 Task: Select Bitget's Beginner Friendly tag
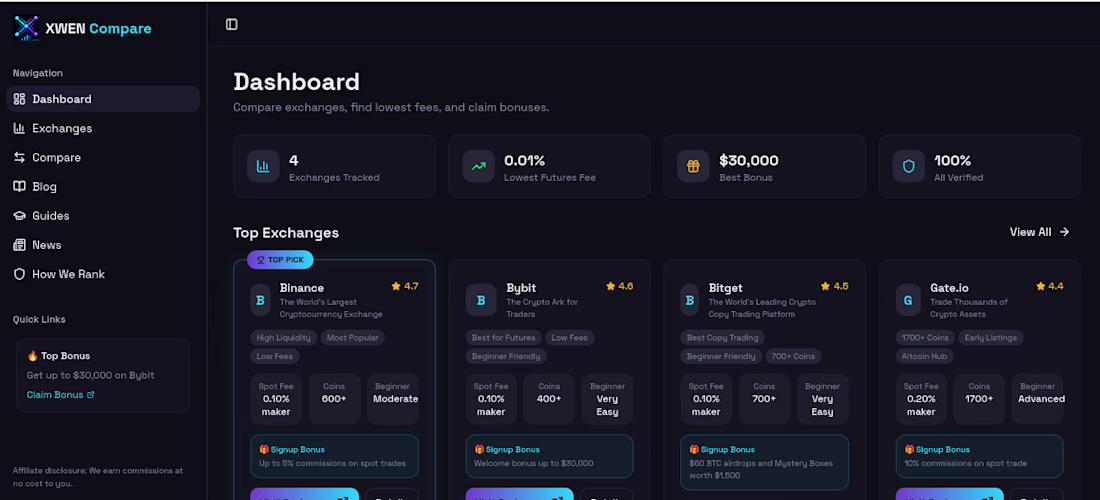coord(721,356)
